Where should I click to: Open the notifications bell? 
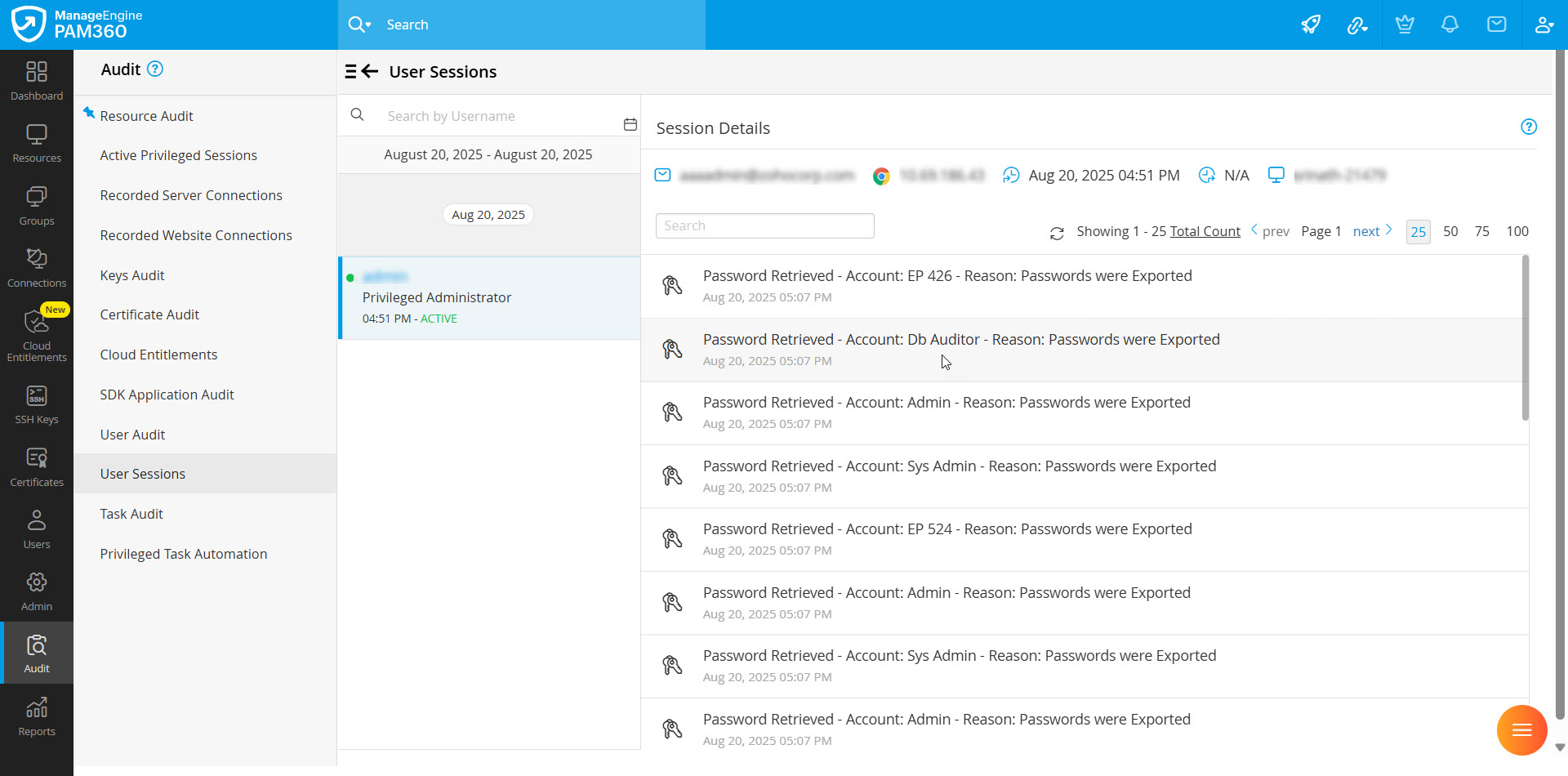pos(1450,25)
